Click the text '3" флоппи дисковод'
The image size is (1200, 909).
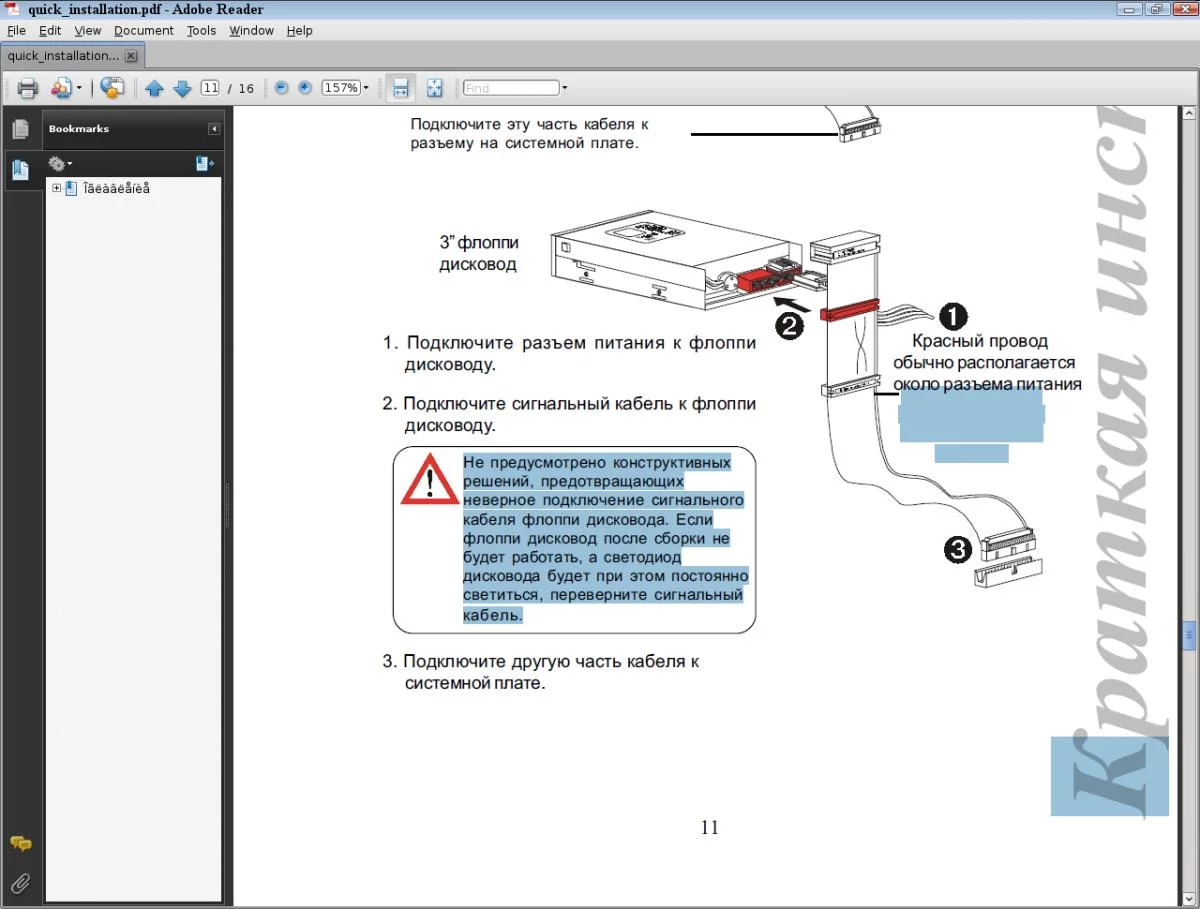[479, 254]
